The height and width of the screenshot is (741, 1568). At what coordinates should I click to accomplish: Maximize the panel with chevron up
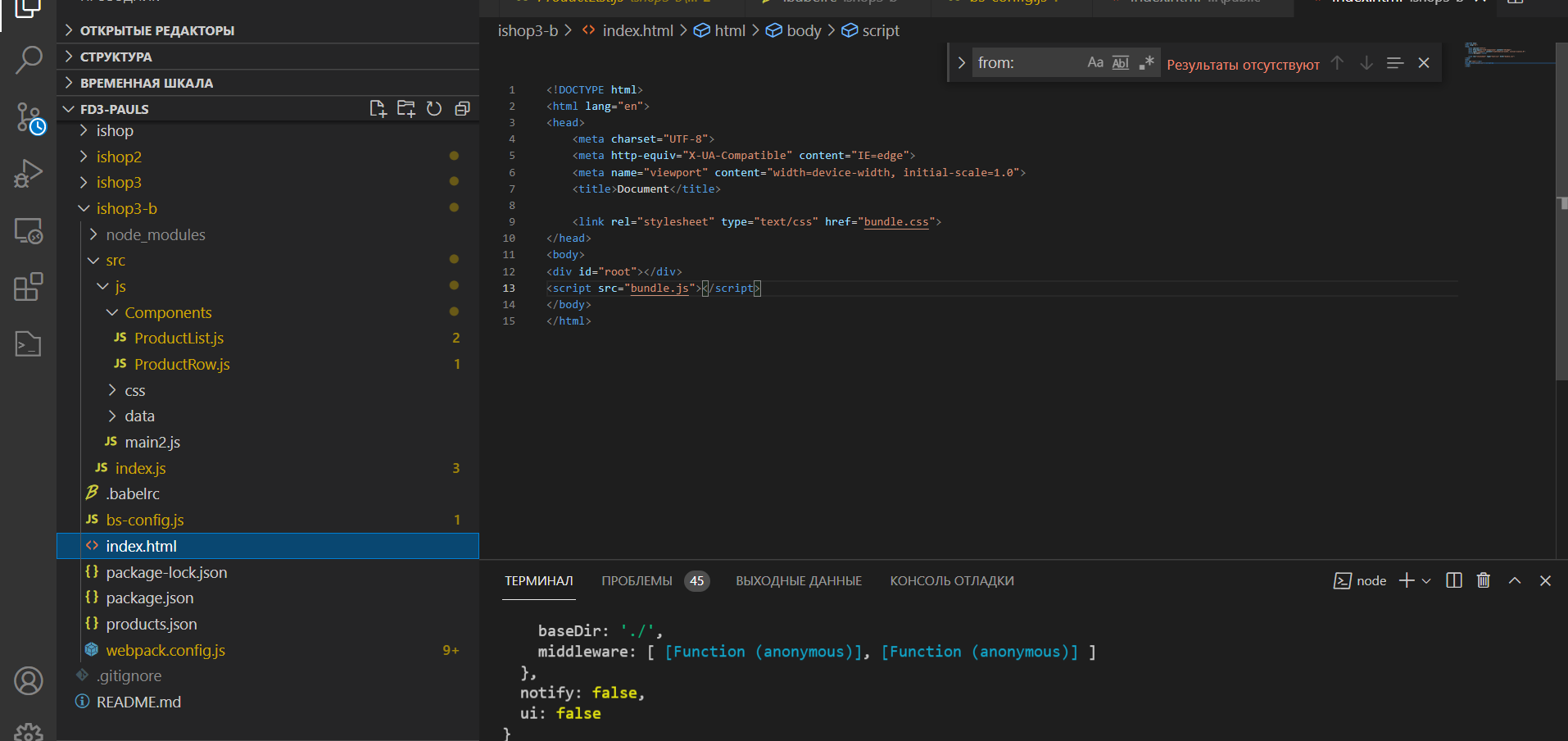(x=1515, y=580)
